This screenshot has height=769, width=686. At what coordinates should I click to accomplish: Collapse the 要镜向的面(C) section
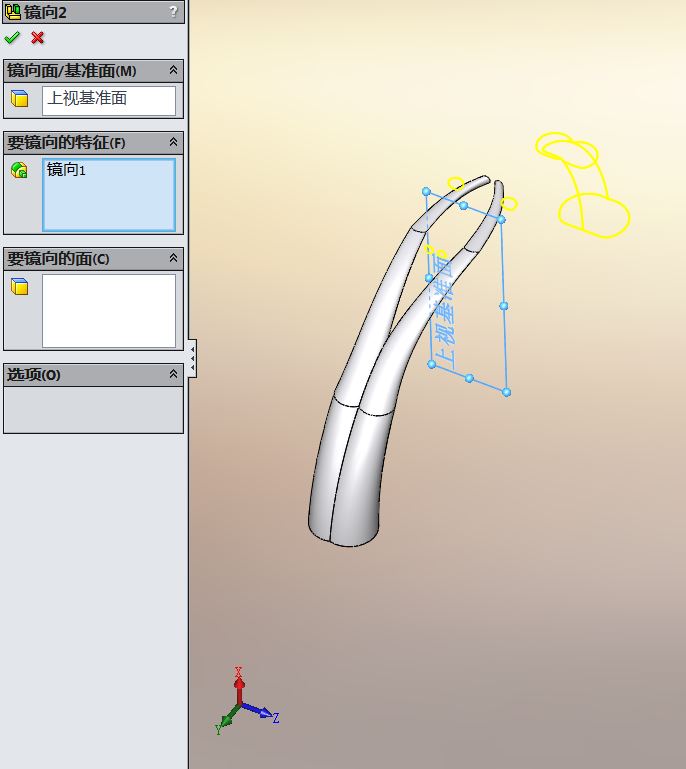coord(173,259)
